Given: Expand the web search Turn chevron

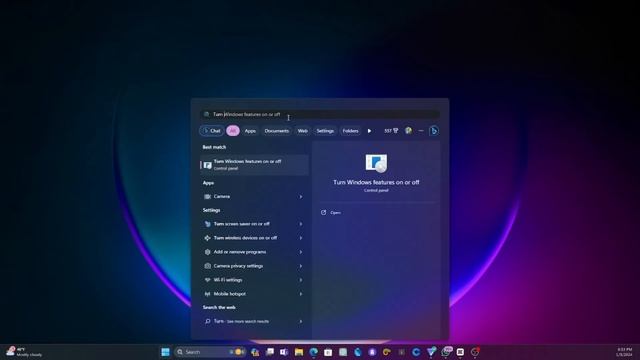Looking at the screenshot, I should point(301,322).
